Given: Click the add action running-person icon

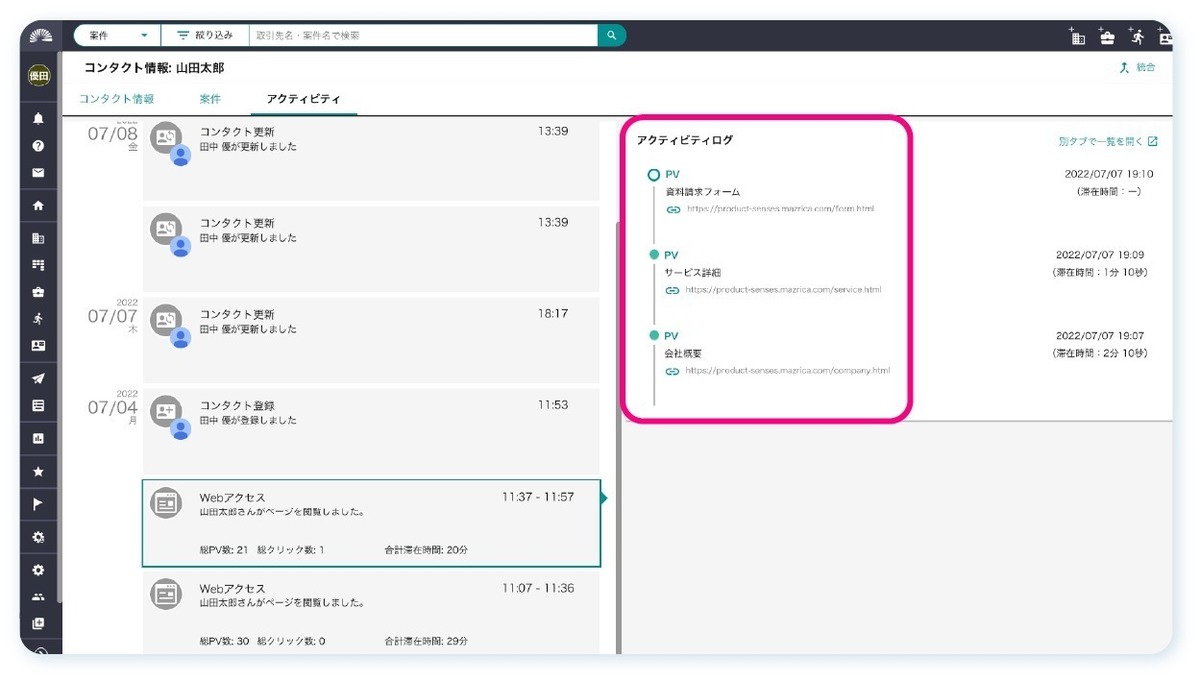Looking at the screenshot, I should coord(1137,36).
